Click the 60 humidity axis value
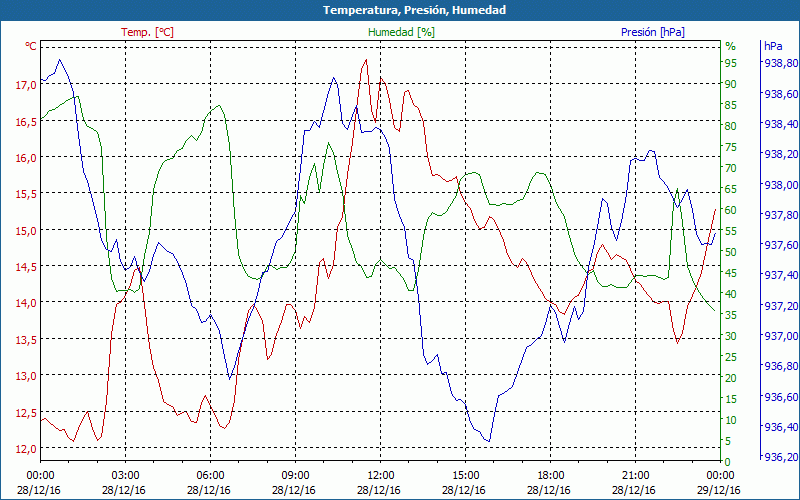This screenshot has width=800, height=500. (x=731, y=210)
